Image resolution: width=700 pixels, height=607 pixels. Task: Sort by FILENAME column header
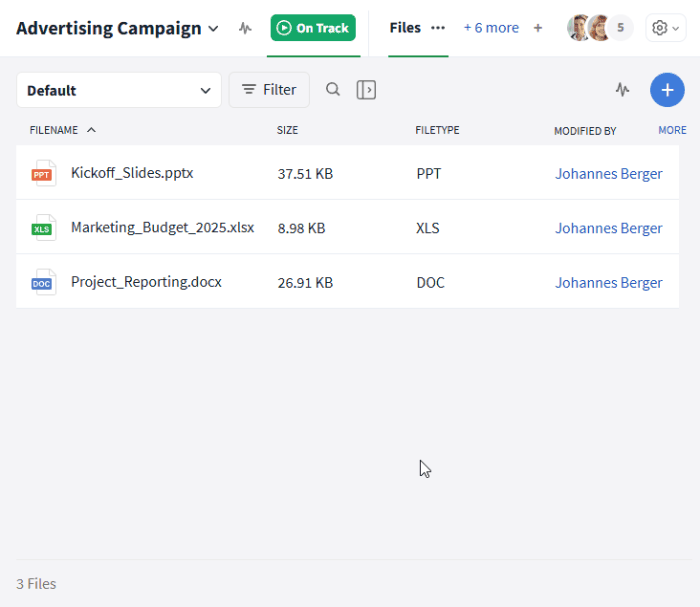(x=54, y=130)
